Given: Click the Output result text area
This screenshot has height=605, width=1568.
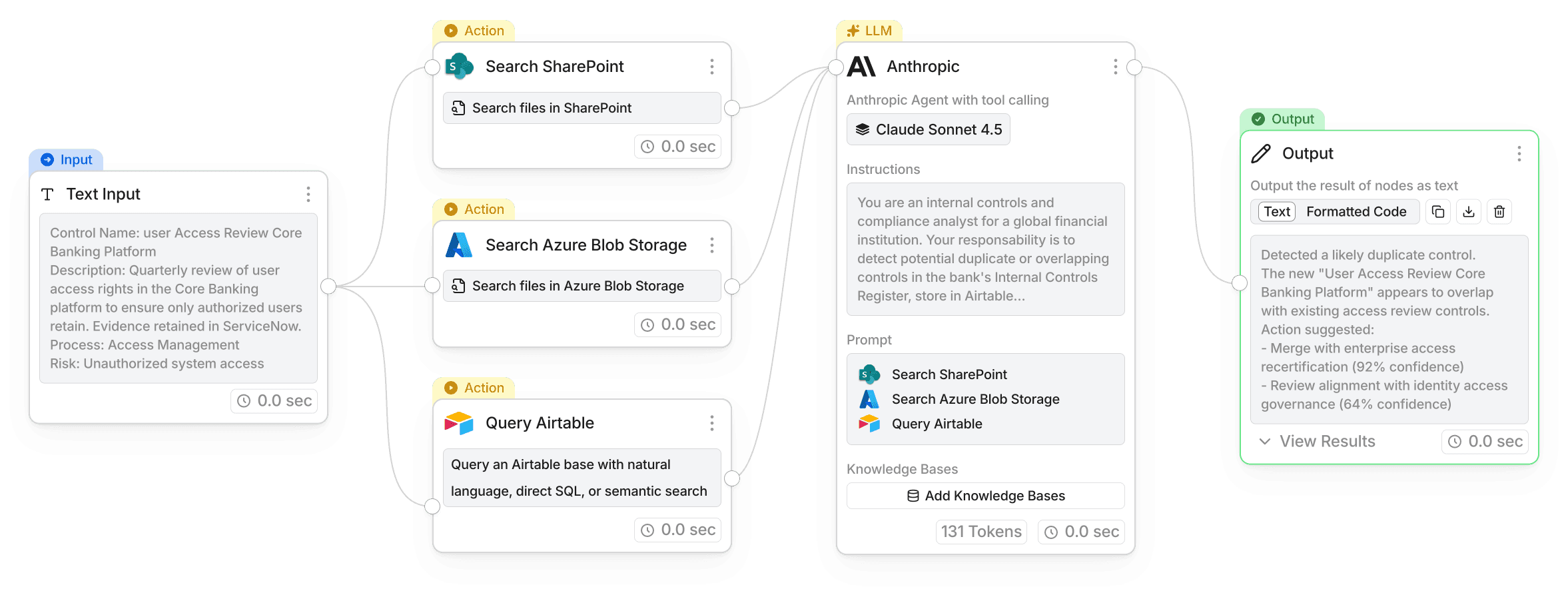Looking at the screenshot, I should tap(1389, 330).
